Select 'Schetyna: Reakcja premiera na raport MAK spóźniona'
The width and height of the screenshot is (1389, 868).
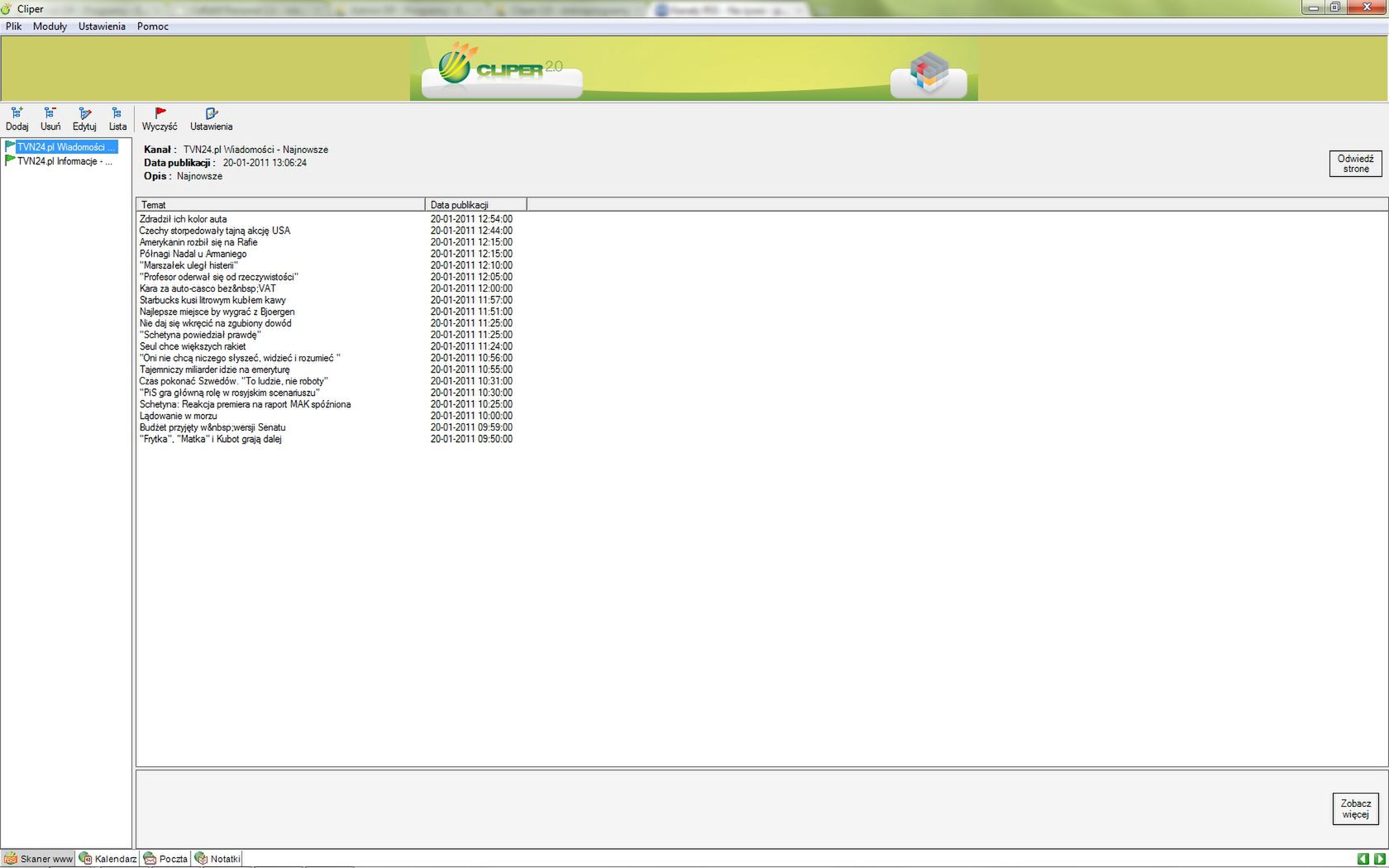[245, 404]
